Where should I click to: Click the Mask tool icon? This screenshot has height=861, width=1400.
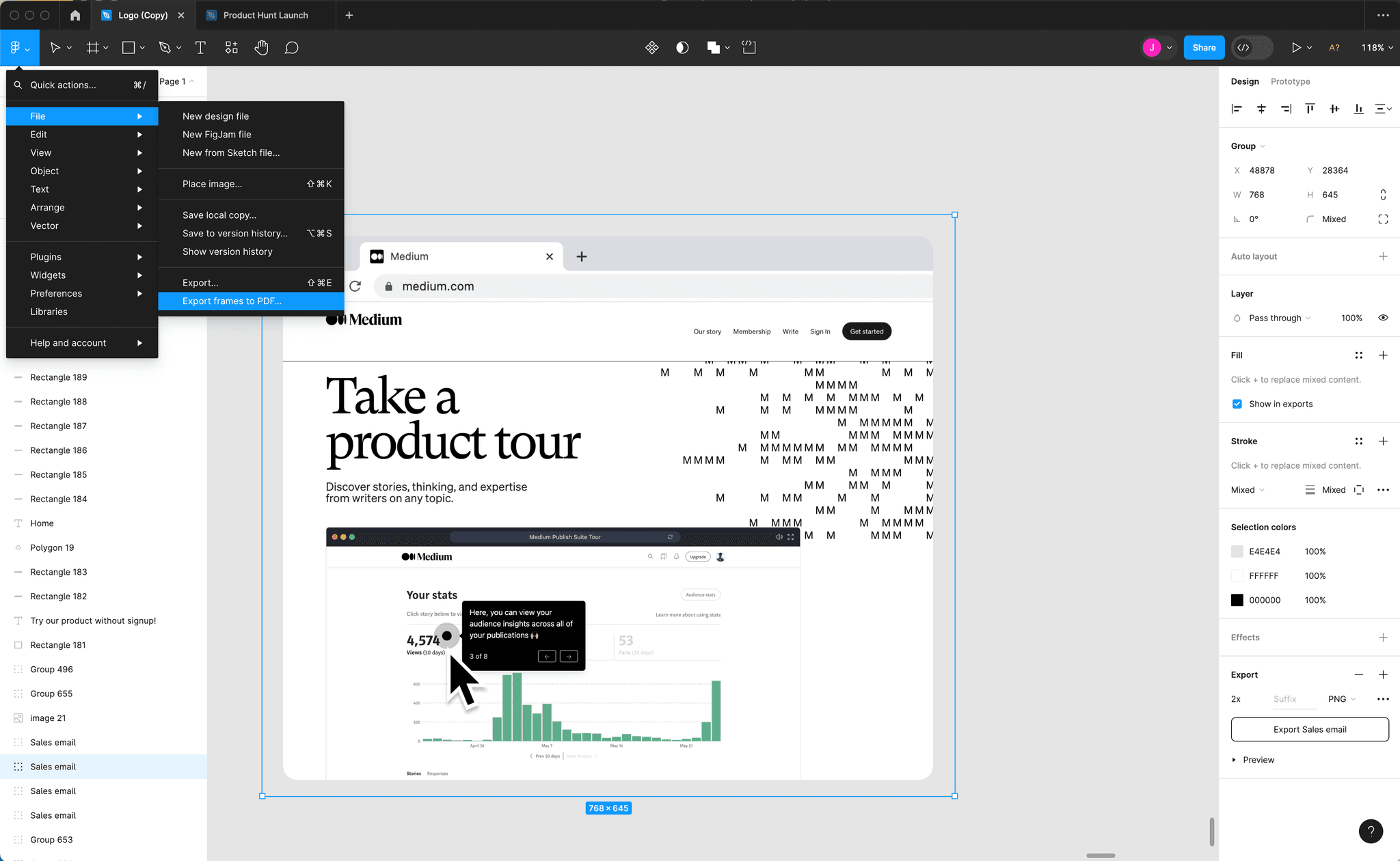pos(682,48)
